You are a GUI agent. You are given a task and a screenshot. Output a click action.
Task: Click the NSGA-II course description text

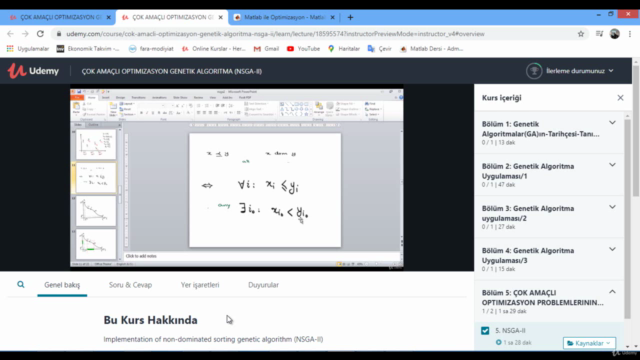(213, 339)
